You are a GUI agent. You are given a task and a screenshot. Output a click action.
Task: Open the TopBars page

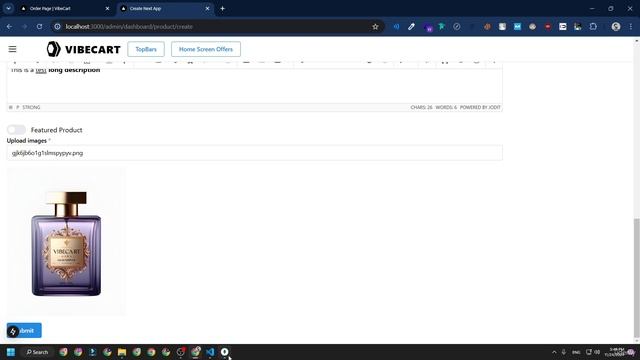click(146, 49)
